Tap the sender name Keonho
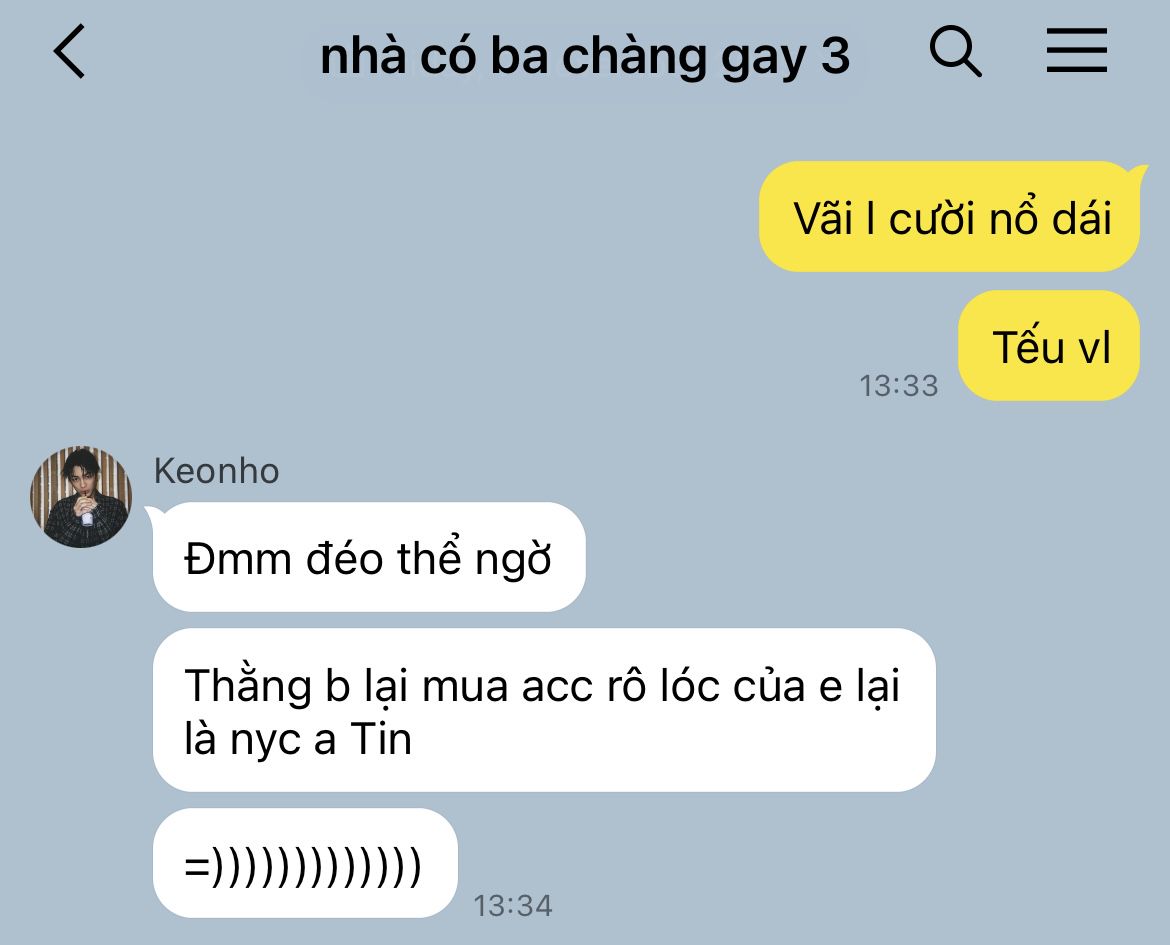Screen dimensions: 1170x945 (x=216, y=471)
